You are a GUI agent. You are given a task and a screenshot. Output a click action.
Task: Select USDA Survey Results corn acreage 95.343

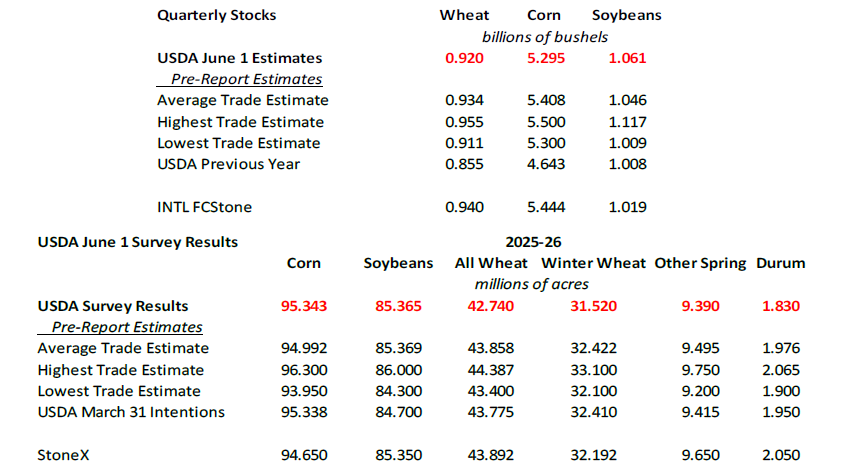304,306
